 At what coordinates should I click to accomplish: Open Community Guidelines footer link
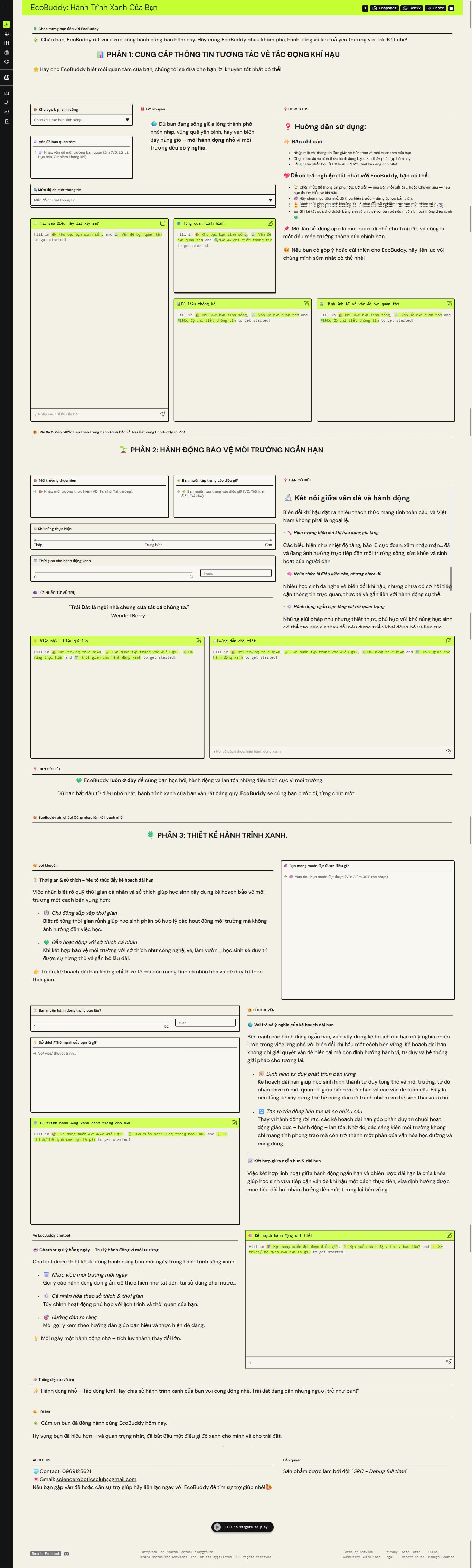click(362, 1557)
